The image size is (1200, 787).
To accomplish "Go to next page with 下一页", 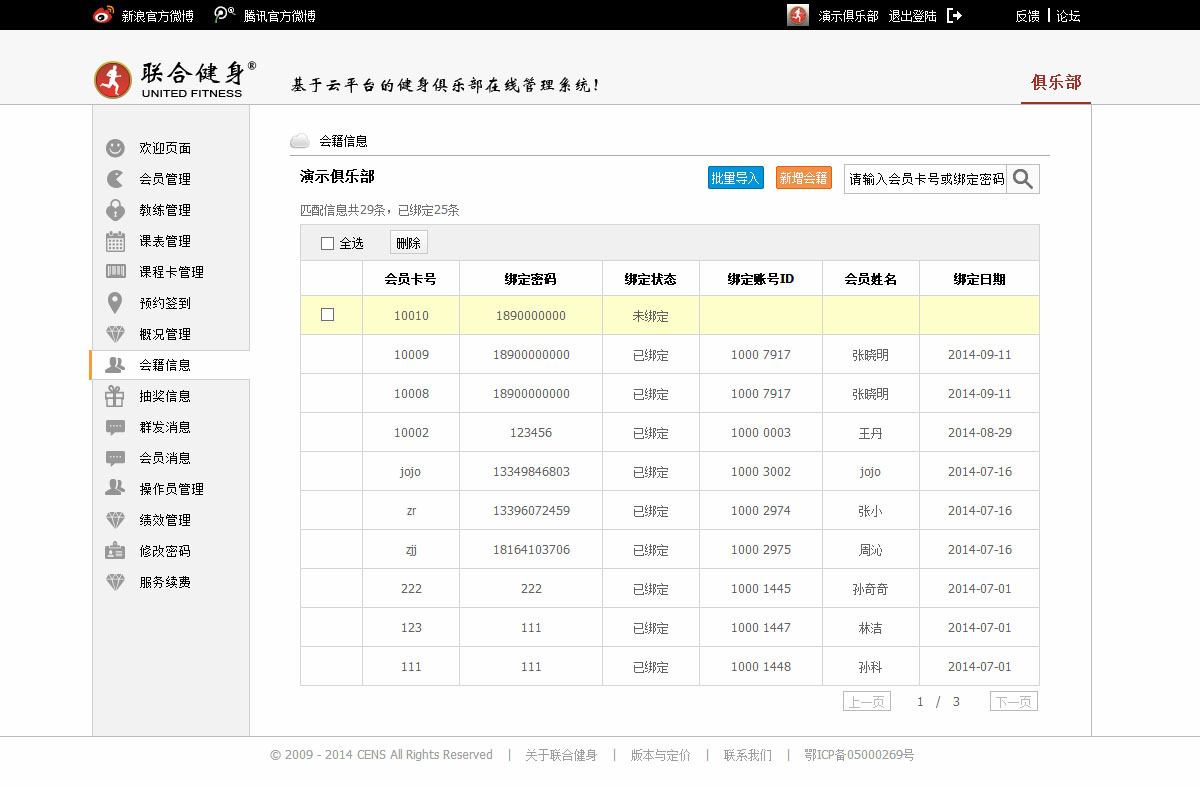I will [x=1013, y=702].
